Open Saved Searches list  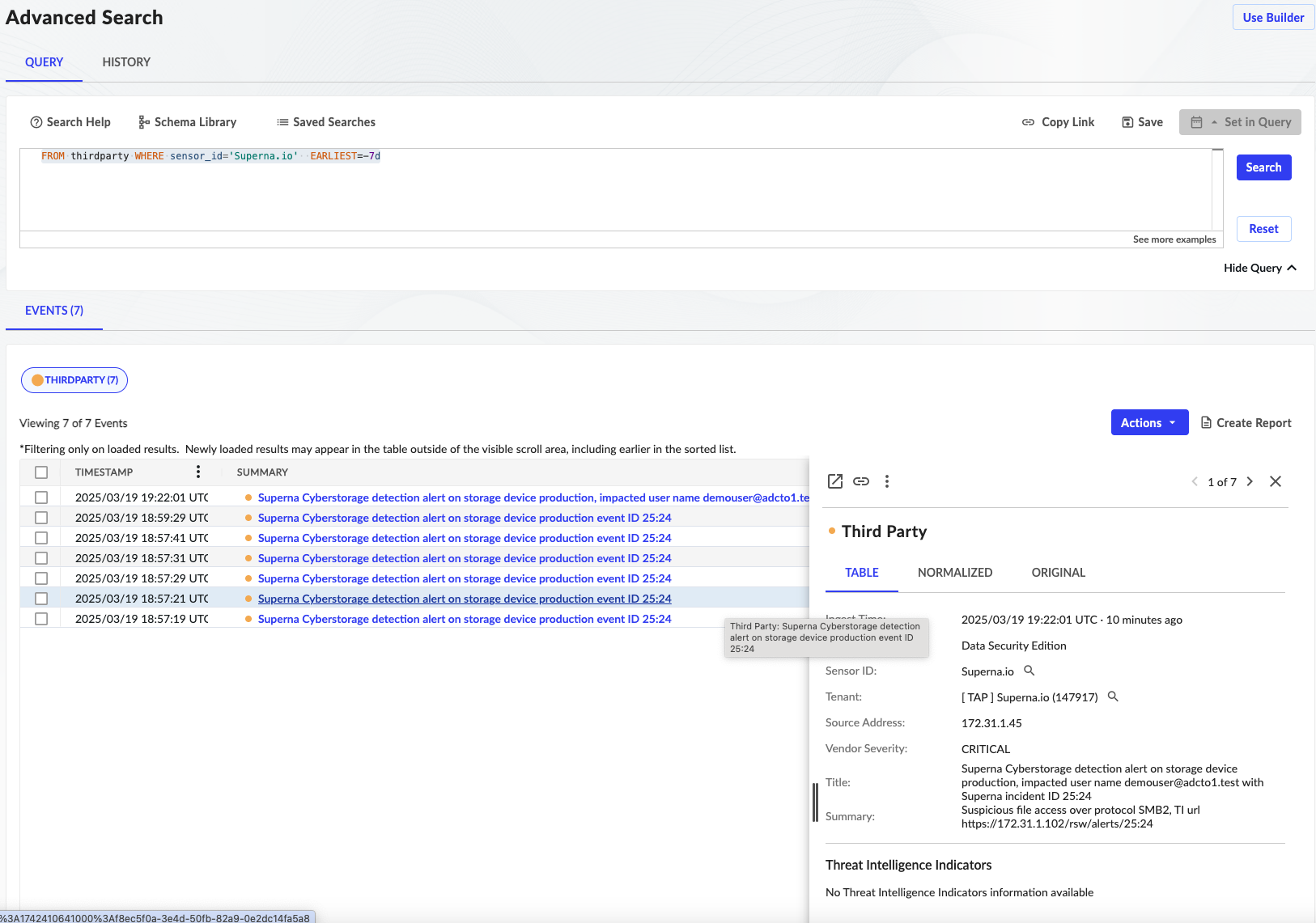[x=326, y=122]
